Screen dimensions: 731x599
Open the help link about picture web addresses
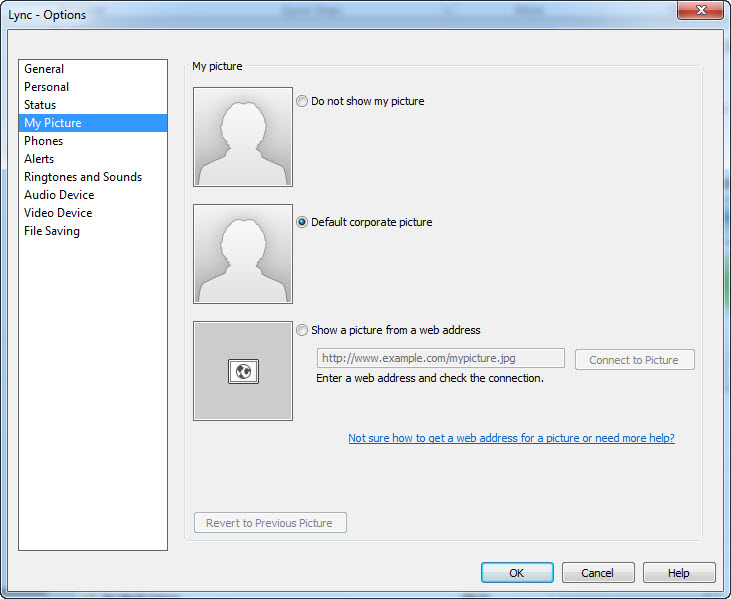pyautogui.click(x=511, y=438)
